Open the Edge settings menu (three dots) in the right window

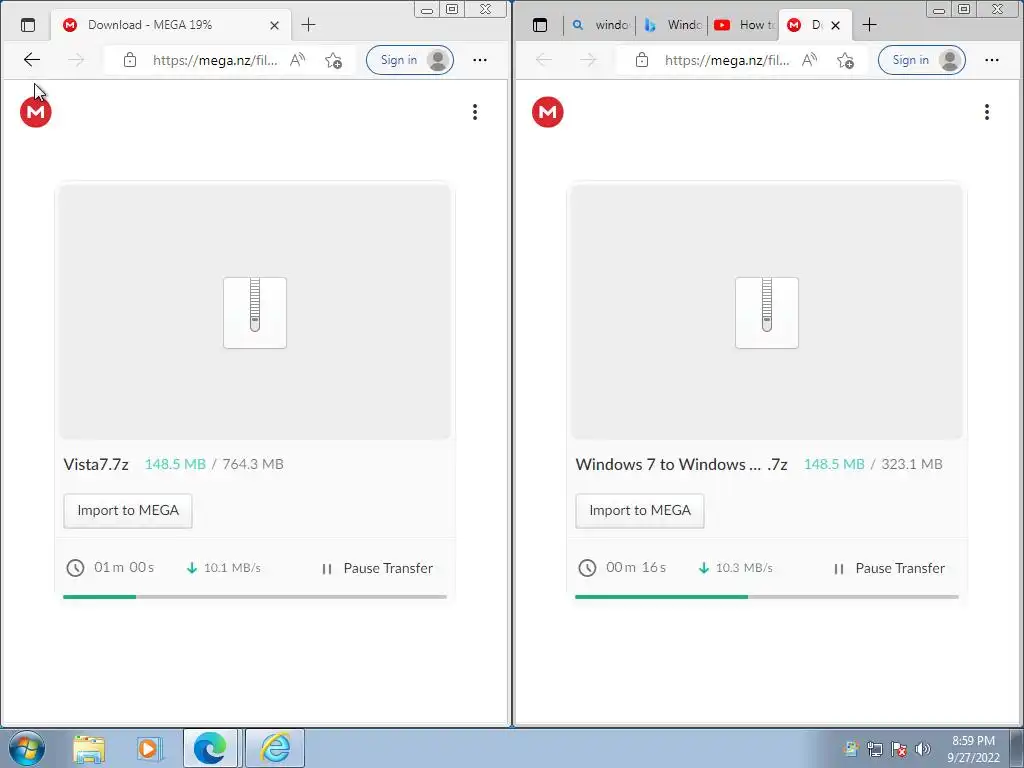992,60
